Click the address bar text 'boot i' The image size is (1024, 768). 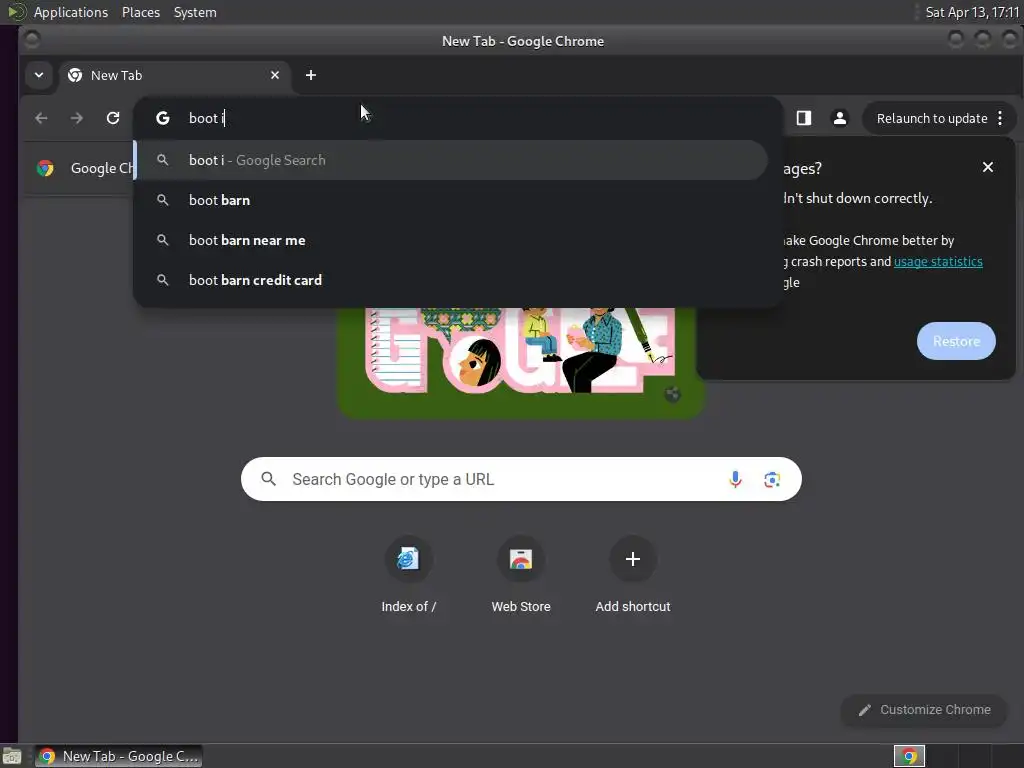(x=206, y=118)
